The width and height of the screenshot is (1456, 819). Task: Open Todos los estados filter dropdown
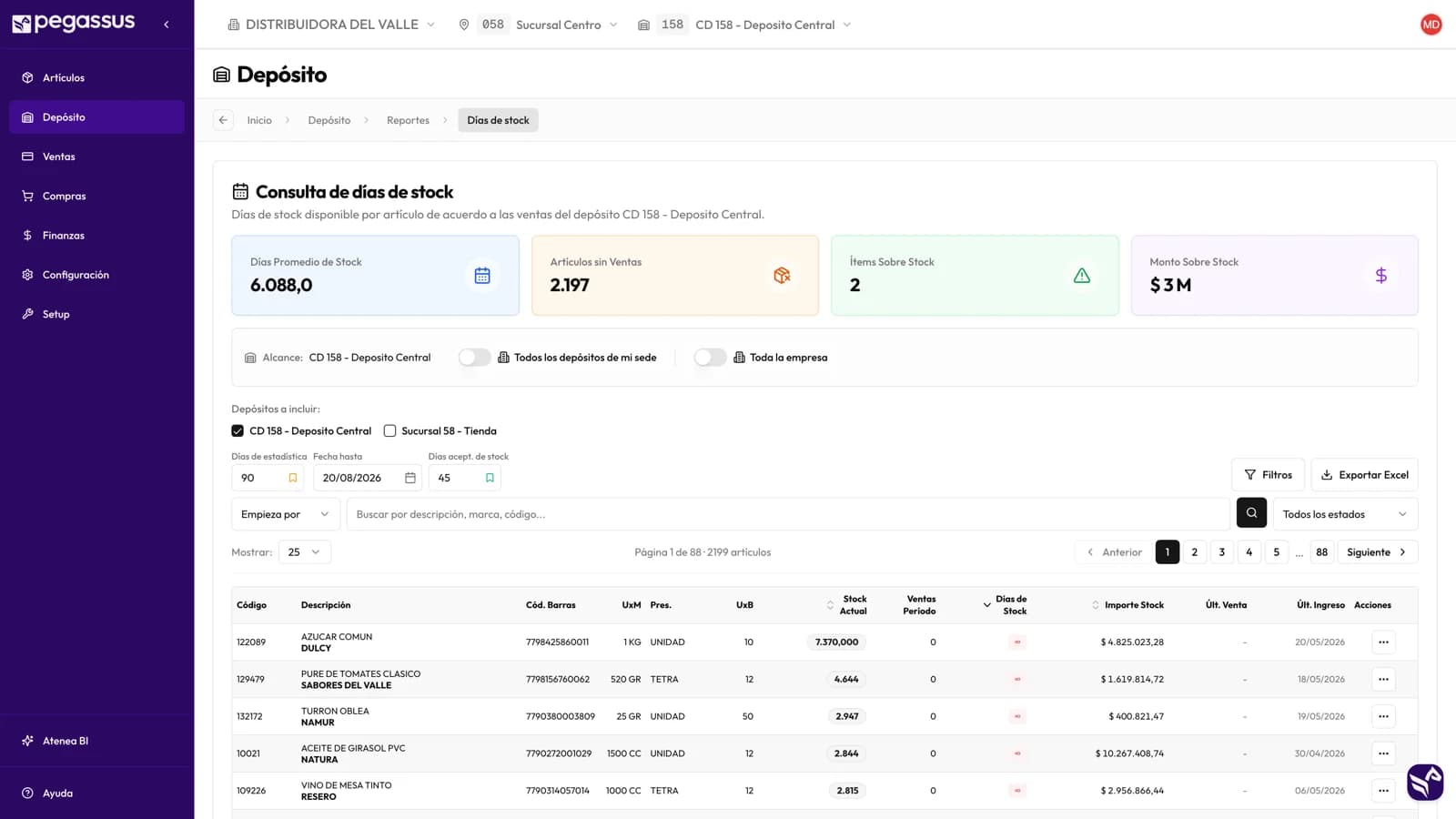coord(1345,514)
